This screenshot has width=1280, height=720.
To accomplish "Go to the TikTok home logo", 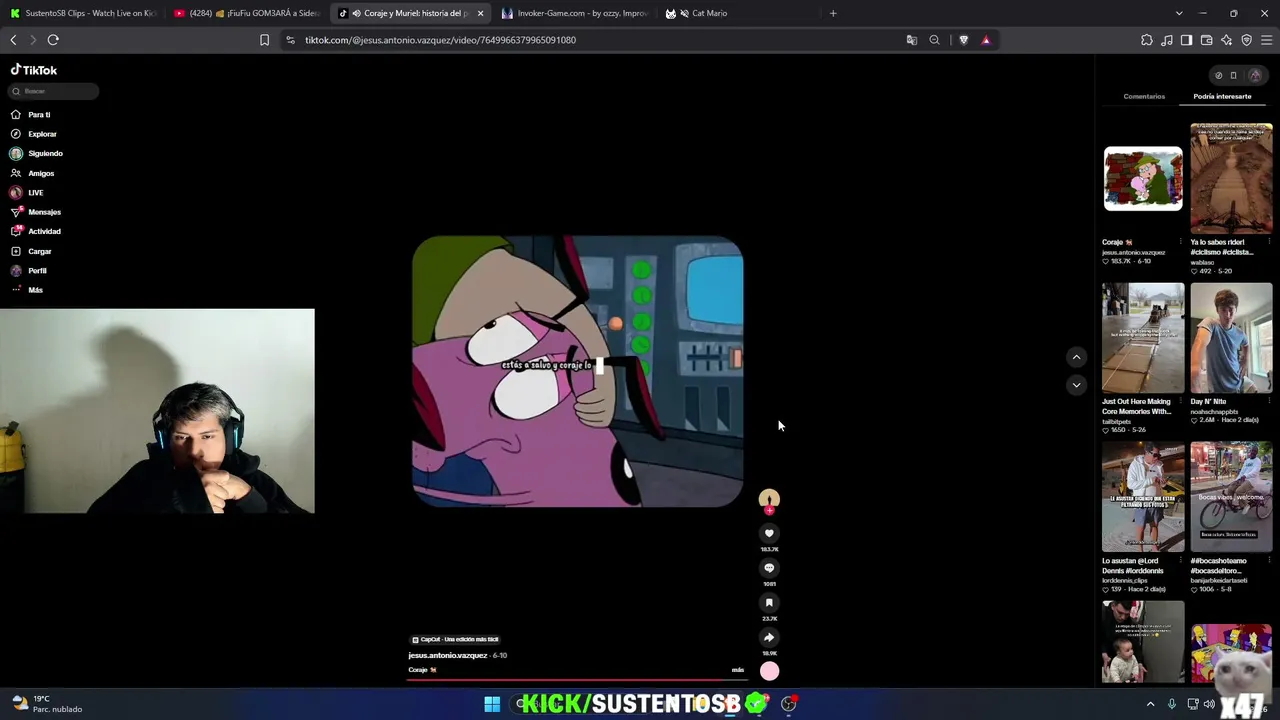I will click(34, 70).
